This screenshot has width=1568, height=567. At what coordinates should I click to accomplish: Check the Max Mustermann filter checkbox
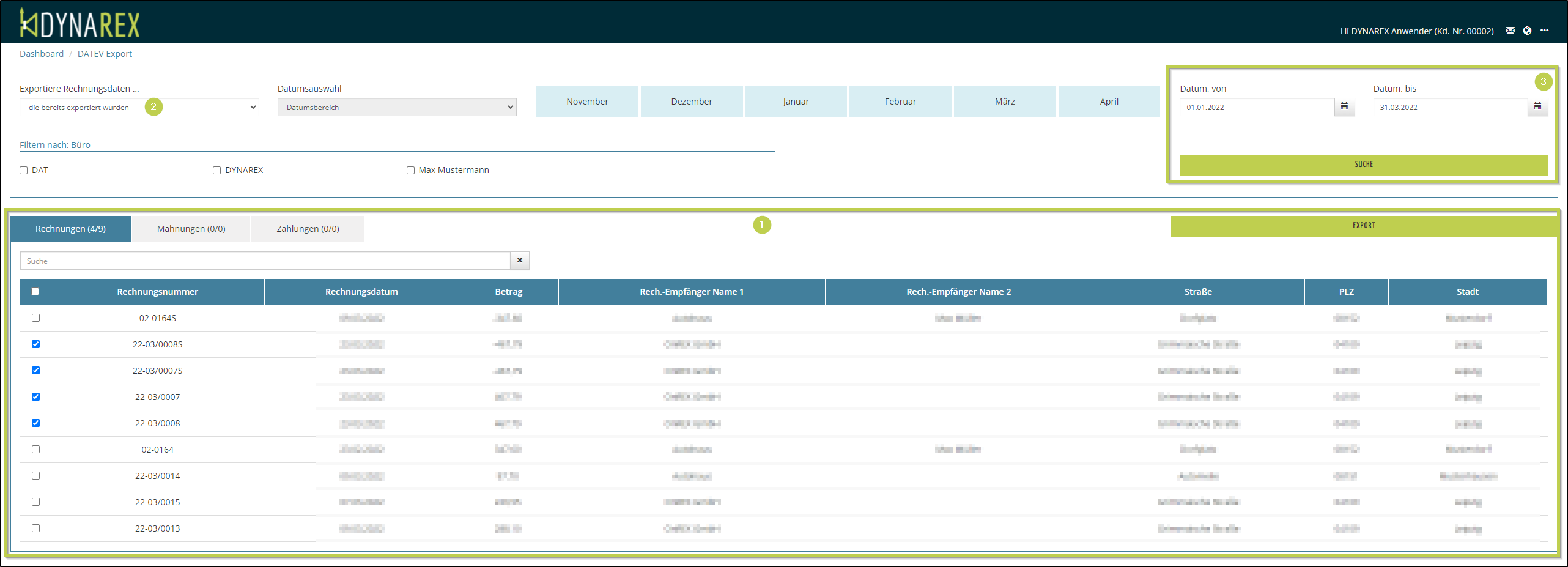click(x=410, y=171)
